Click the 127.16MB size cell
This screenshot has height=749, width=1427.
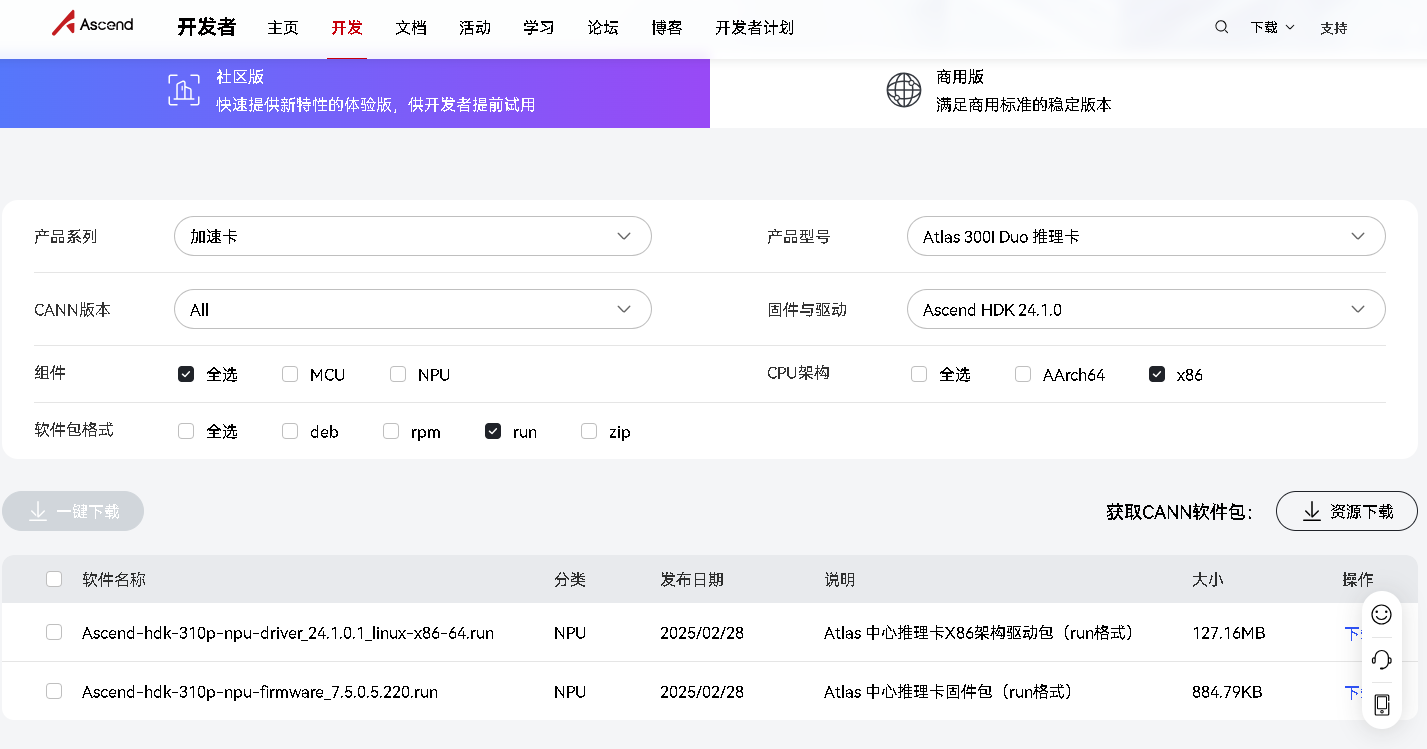coord(1229,633)
